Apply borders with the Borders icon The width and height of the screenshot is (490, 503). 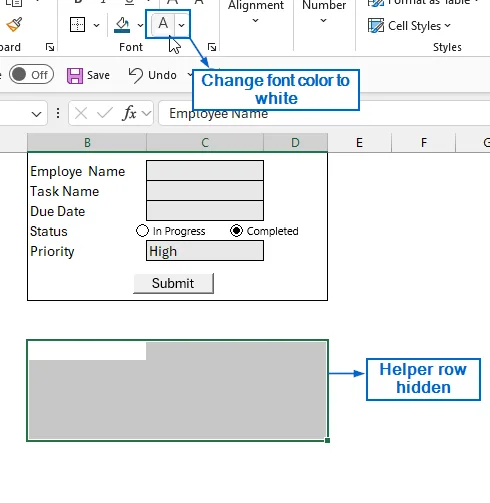(x=77, y=25)
